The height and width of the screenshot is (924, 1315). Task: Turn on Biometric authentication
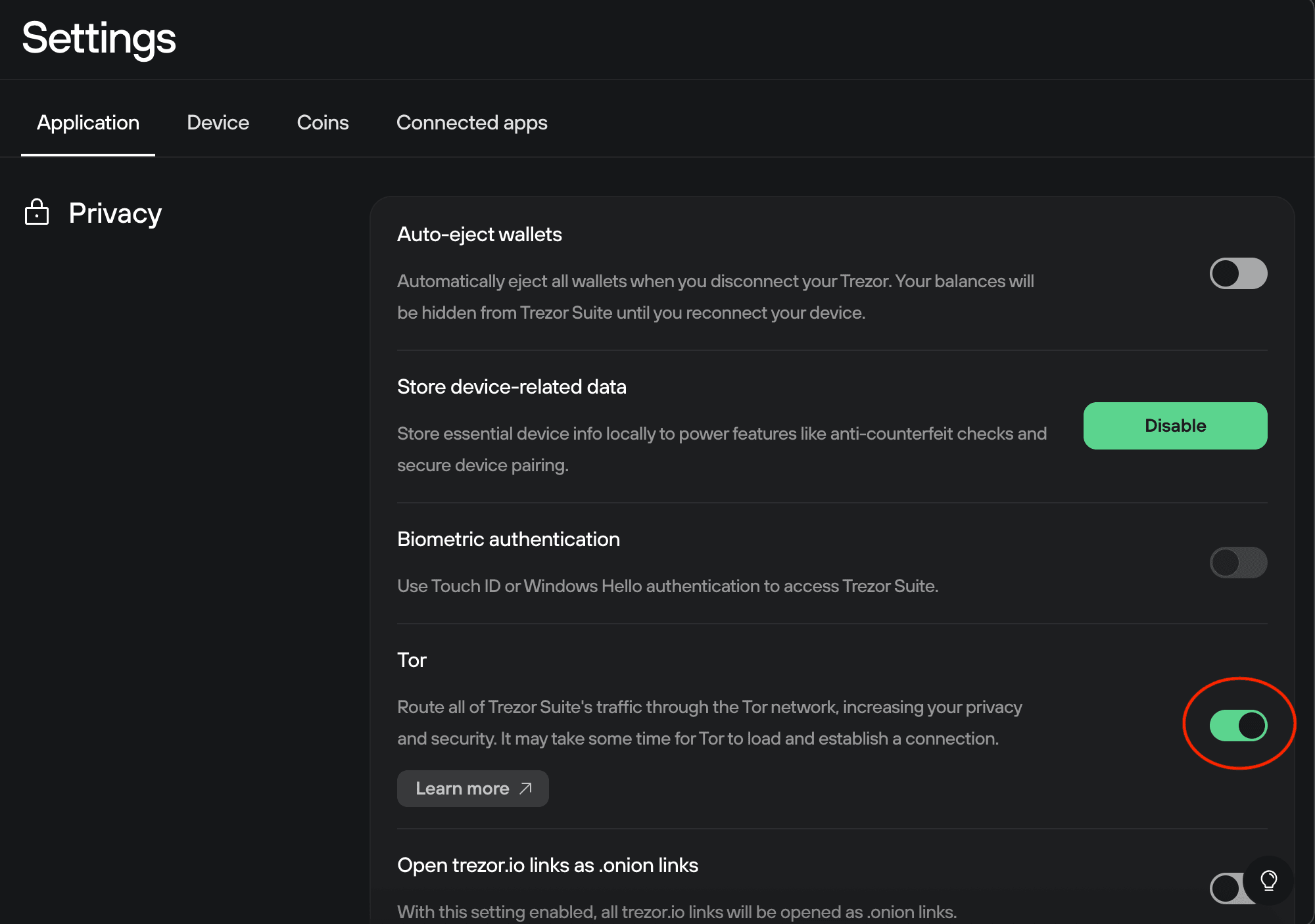tap(1238, 563)
